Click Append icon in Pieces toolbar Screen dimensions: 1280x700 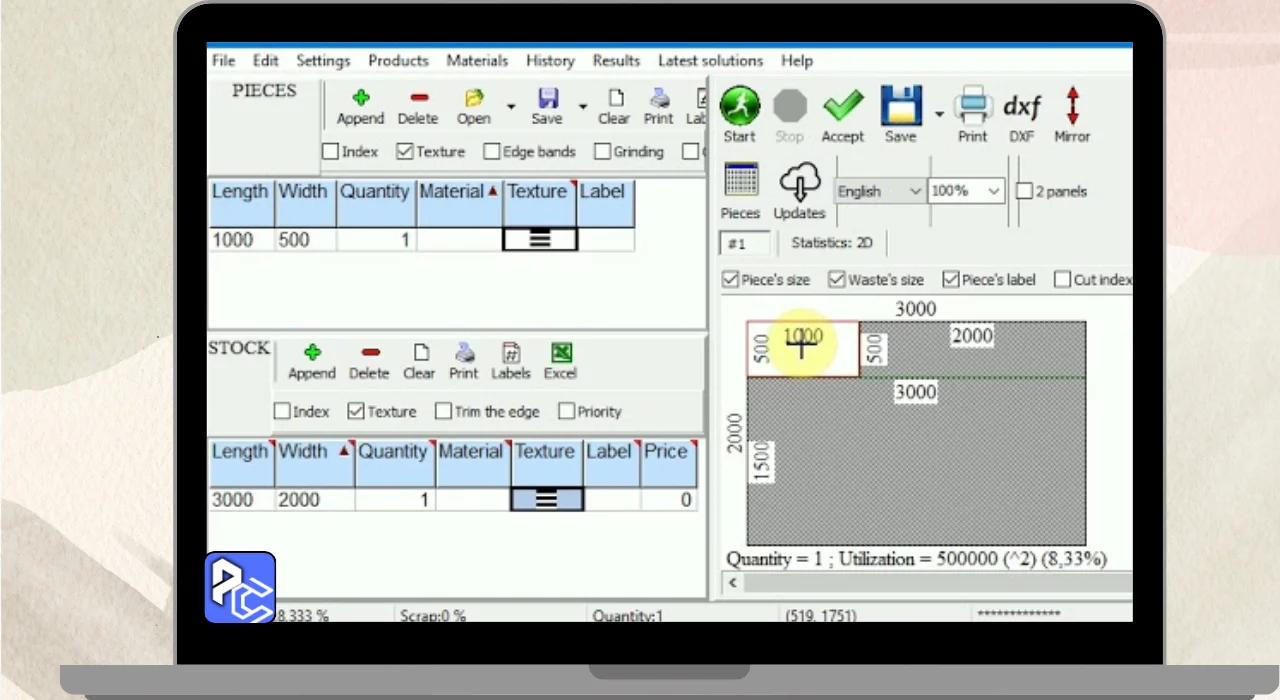(360, 98)
